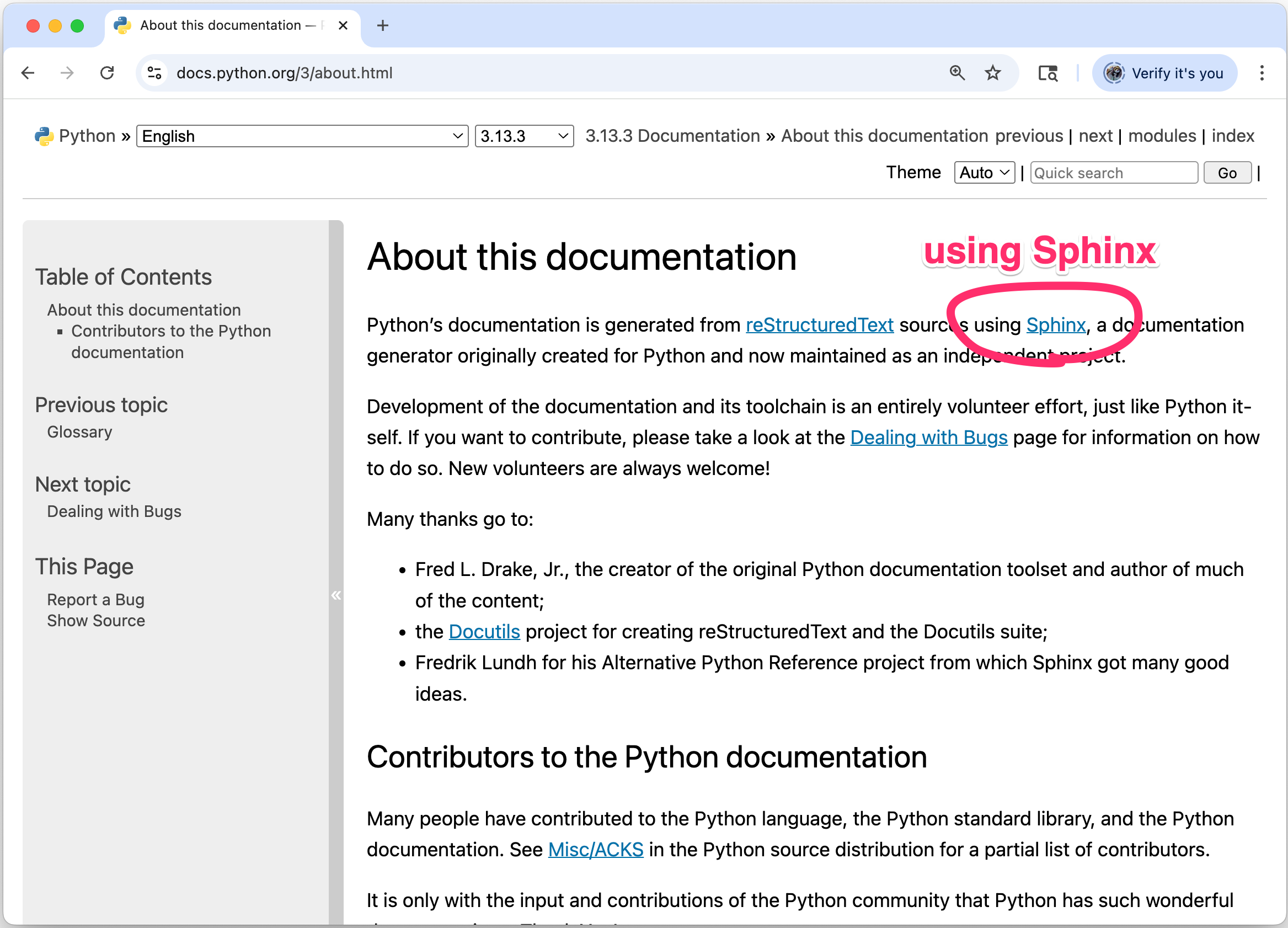The width and height of the screenshot is (1288, 928).
Task: Open the 3.13.3 version dropdown
Action: pos(523,136)
